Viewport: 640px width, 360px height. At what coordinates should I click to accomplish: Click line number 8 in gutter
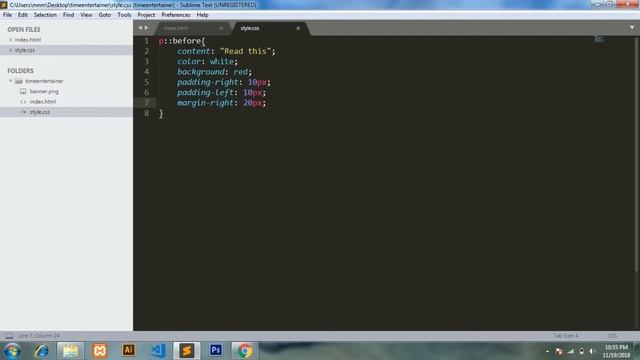click(x=146, y=113)
